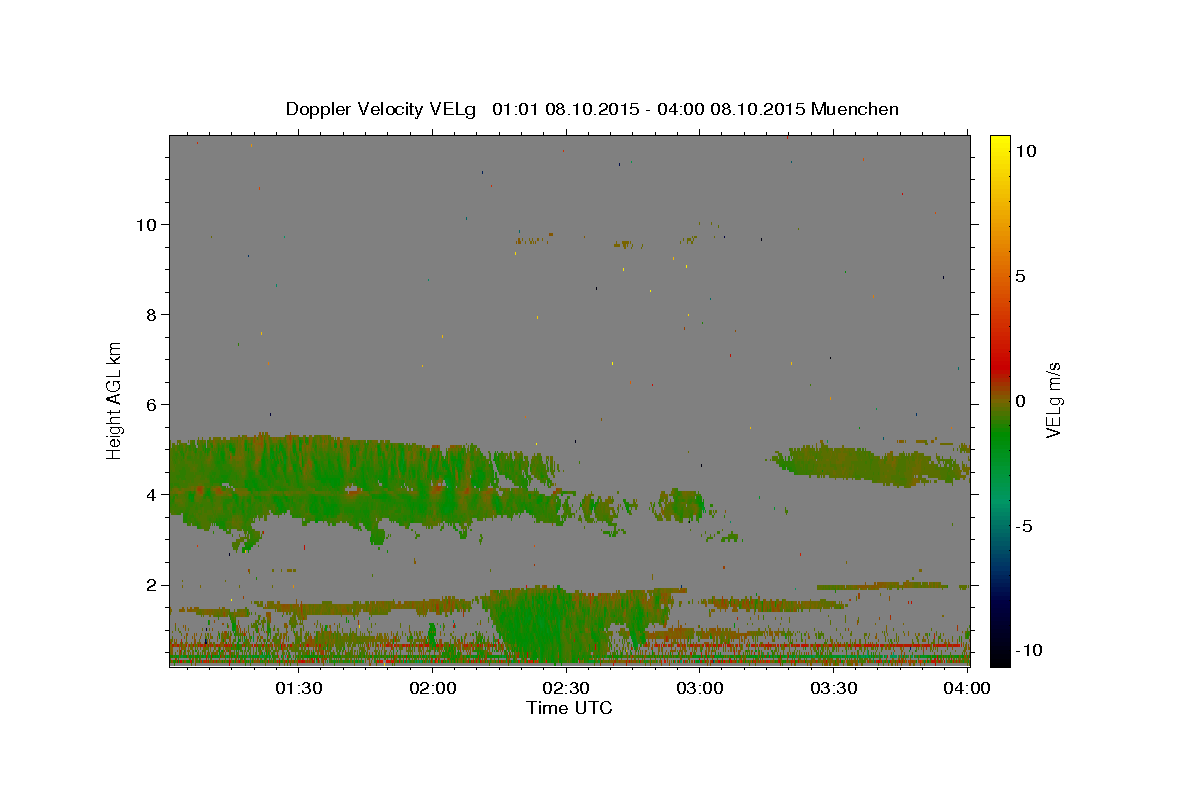
Task: Select the 'Muenchen' station name in title
Action: point(856,109)
